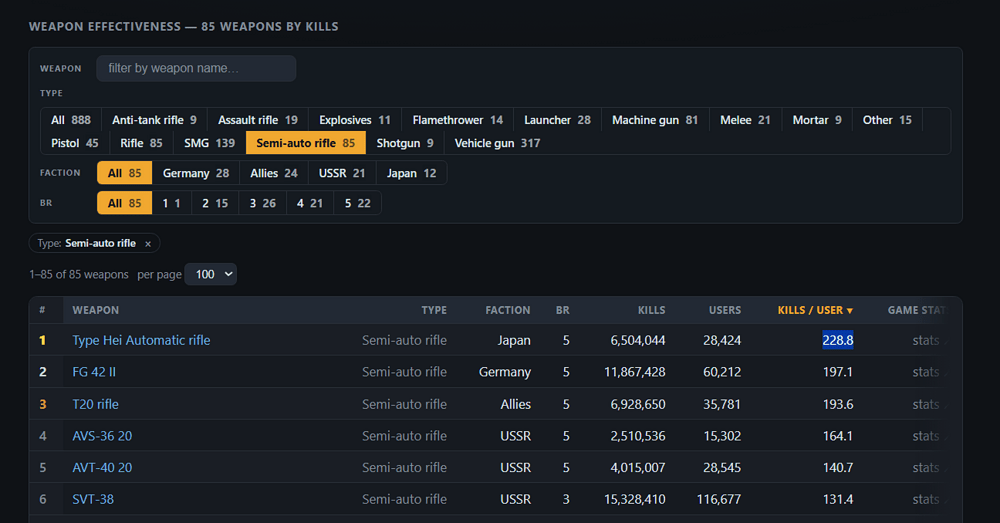The image size is (1000, 523).
Task: Filter faction to Japan
Action: click(x=411, y=173)
